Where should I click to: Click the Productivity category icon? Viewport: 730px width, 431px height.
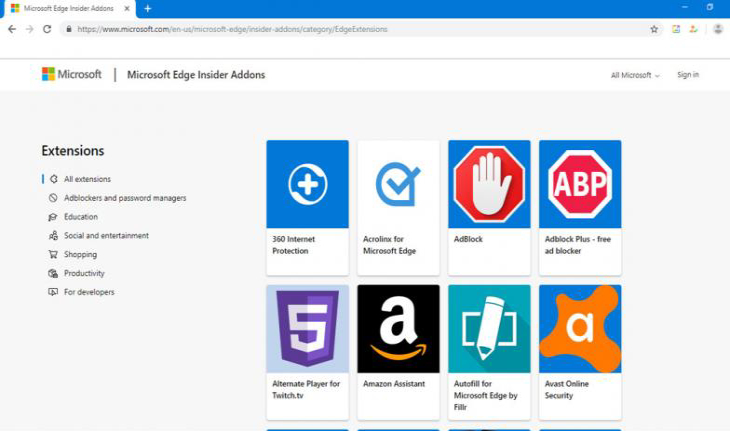coord(53,273)
